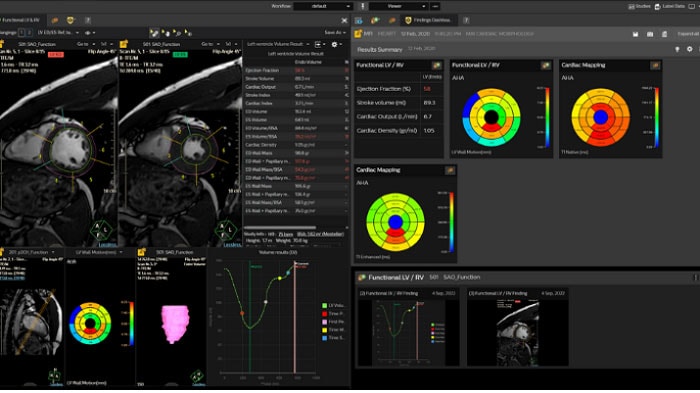700x393 pixels.
Task: Click the Localizers link in the first viewport
Action: (x=107, y=245)
